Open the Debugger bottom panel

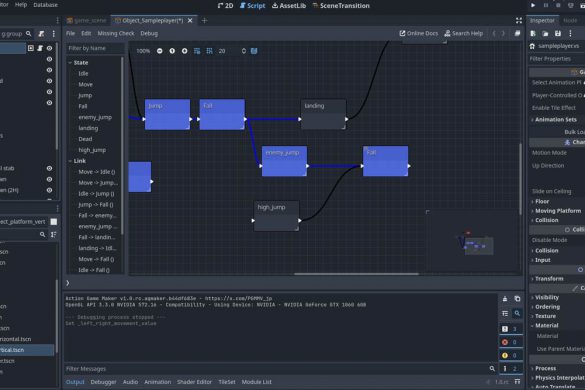(103, 382)
